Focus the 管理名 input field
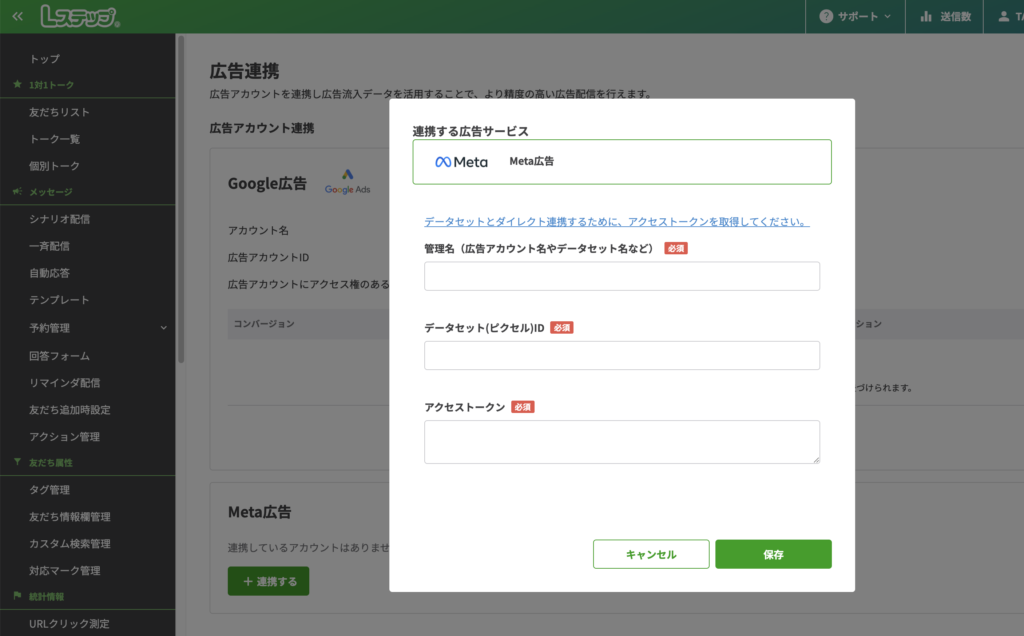Image resolution: width=1024 pixels, height=636 pixels. pos(621,276)
